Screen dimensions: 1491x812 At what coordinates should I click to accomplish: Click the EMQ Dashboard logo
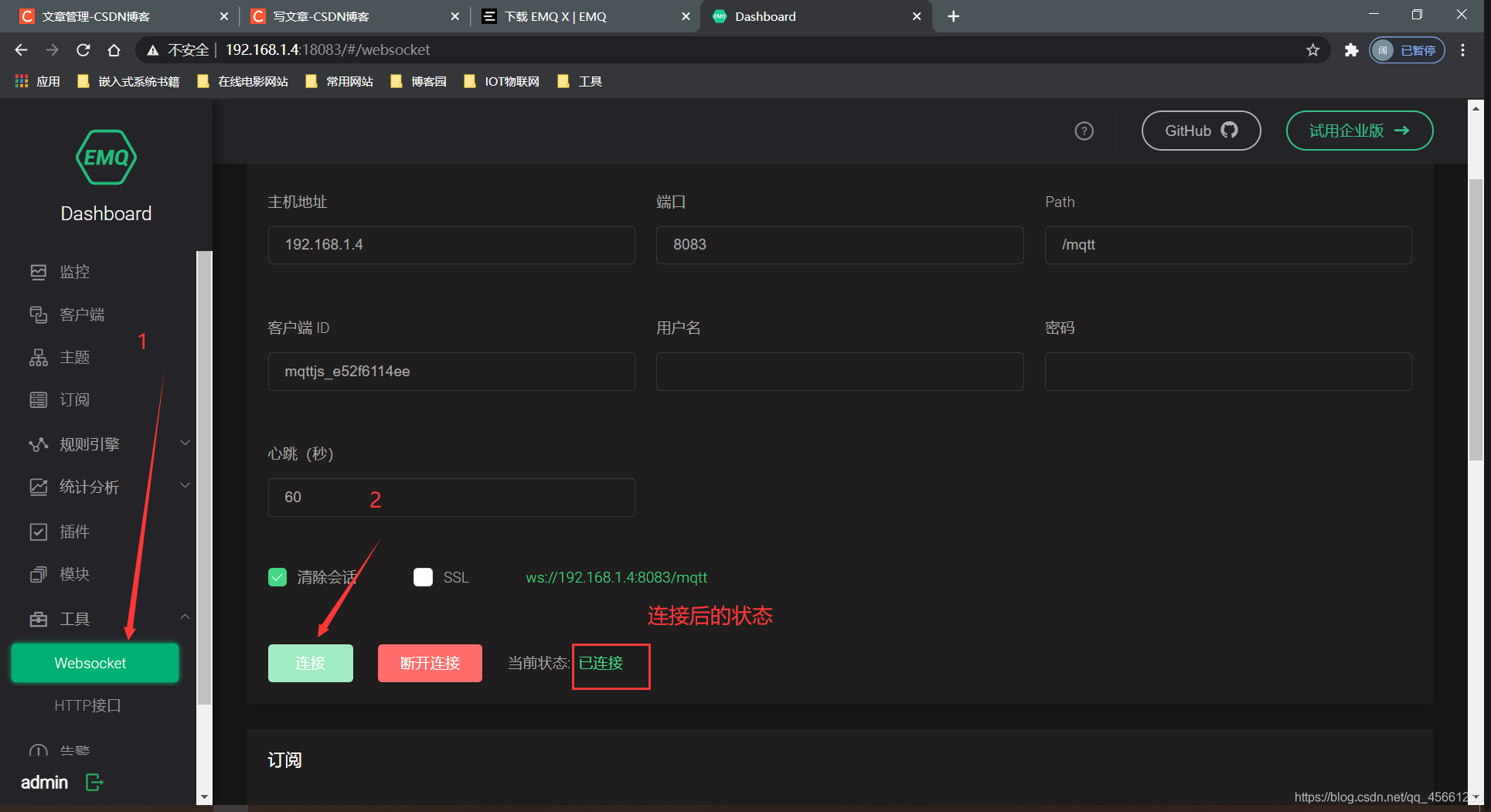pos(106,158)
